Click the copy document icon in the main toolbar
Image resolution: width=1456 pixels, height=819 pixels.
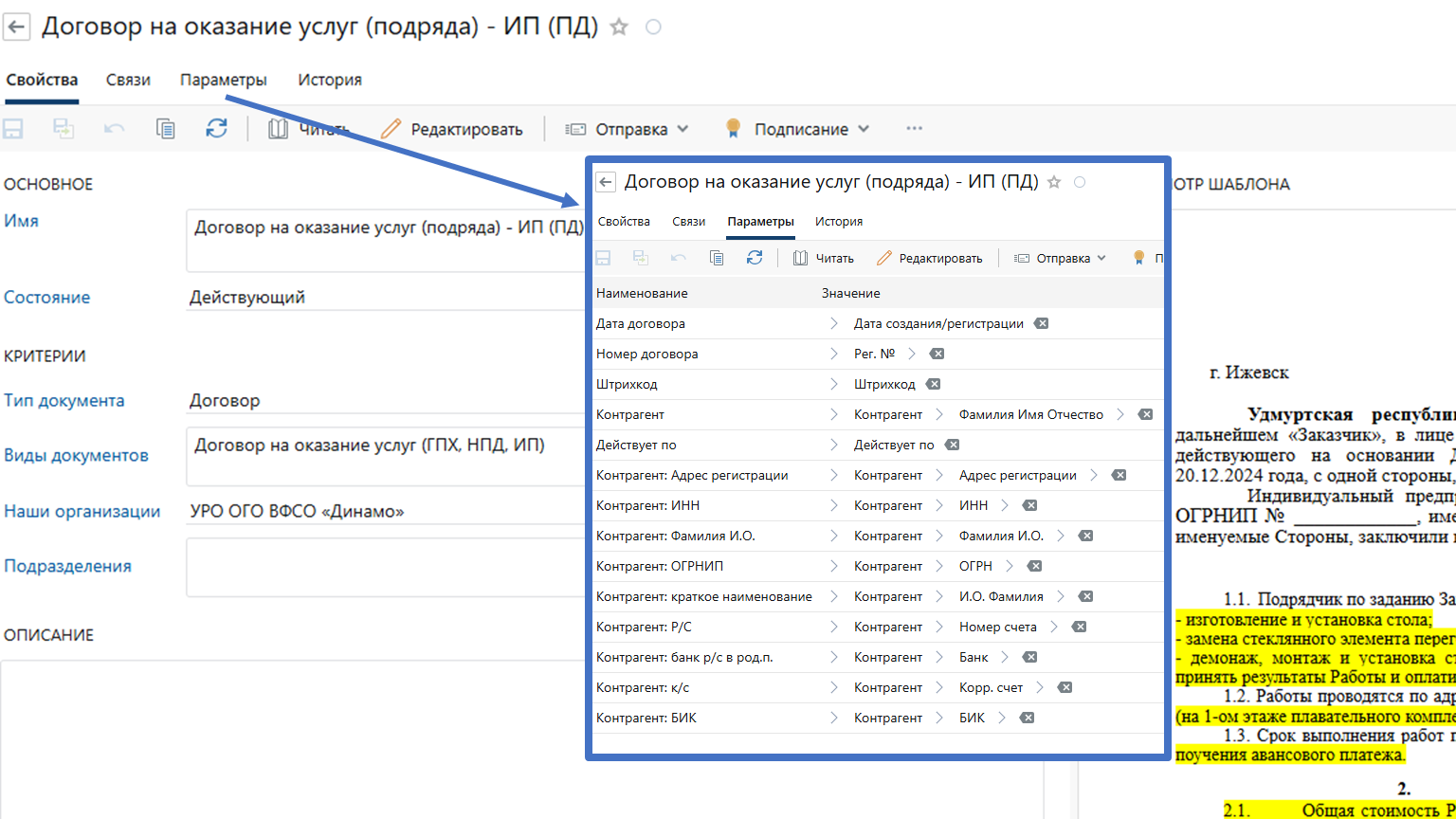[x=166, y=129]
